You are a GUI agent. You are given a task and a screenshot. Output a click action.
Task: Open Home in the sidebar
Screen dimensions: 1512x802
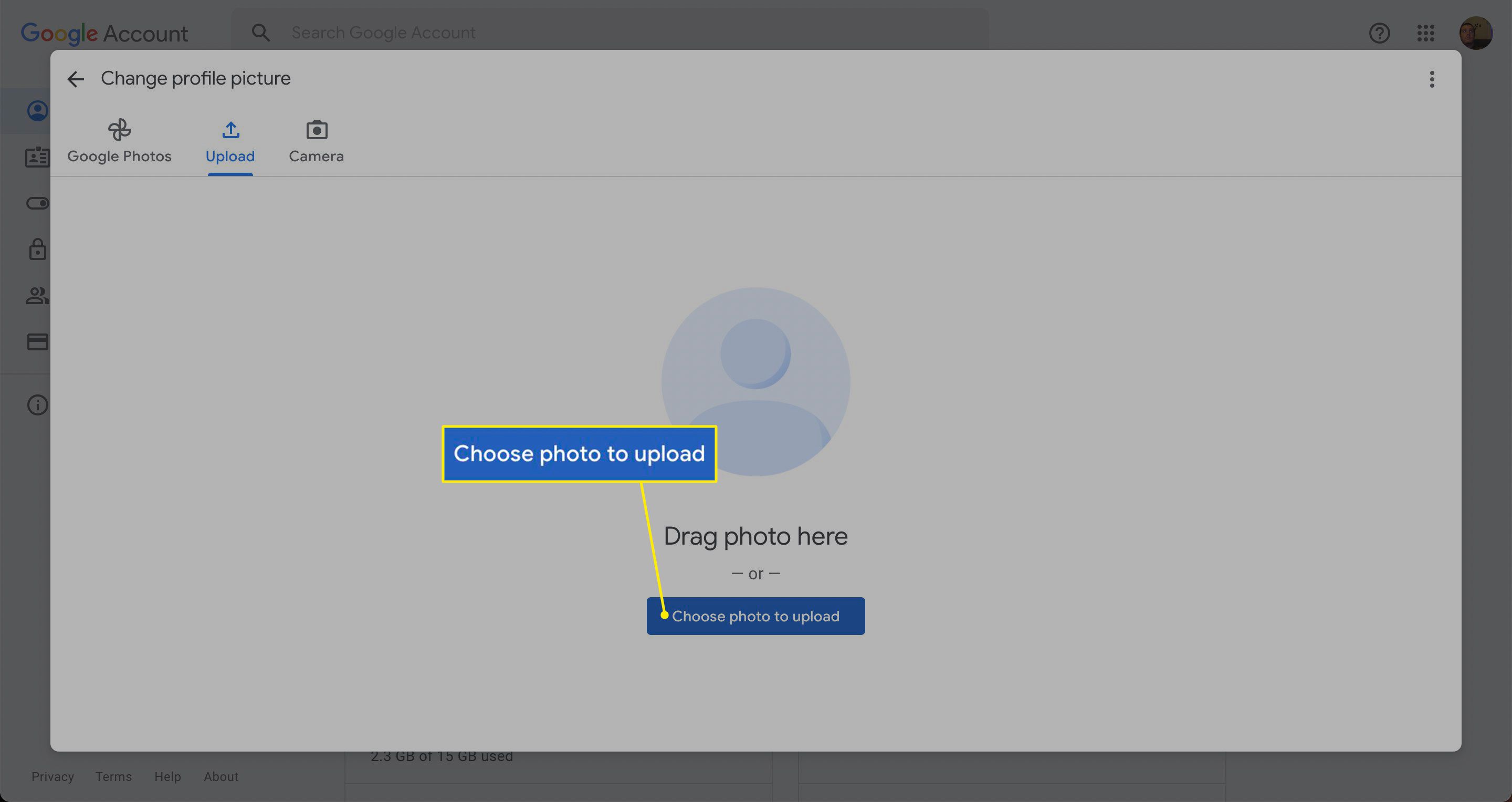(38, 110)
